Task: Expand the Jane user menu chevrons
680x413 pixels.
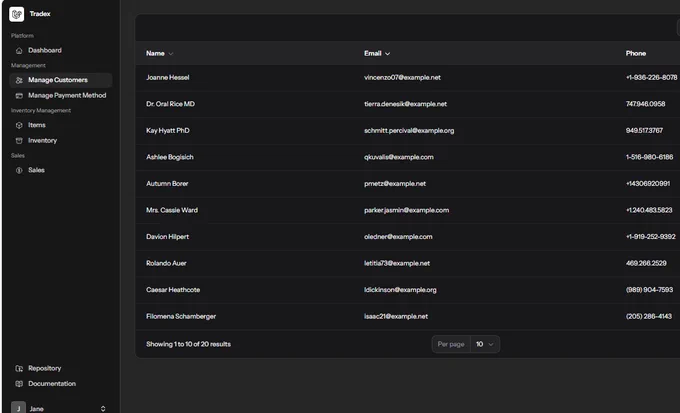Action: pos(103,409)
